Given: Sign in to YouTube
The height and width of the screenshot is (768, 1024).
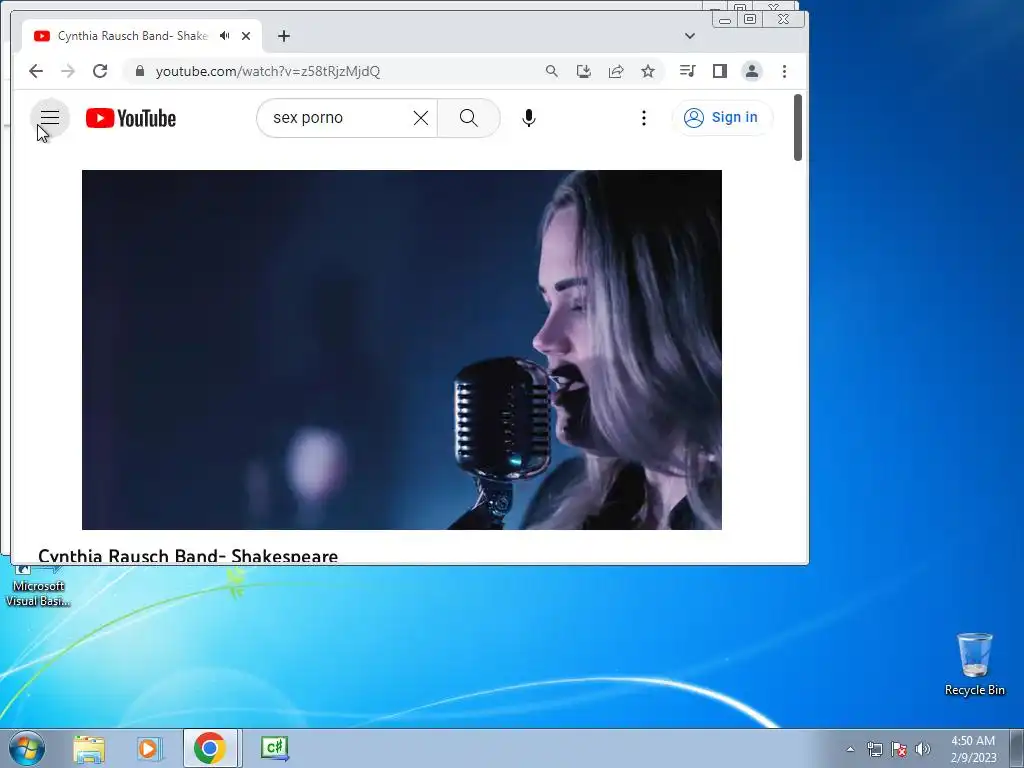Looking at the screenshot, I should 722,118.
